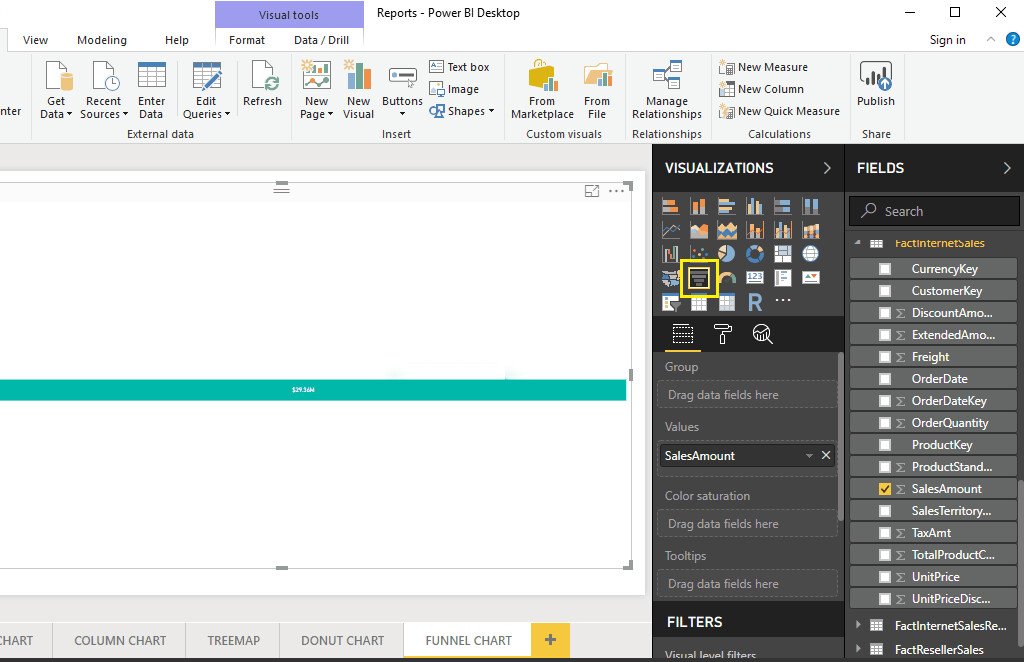Open the paint roller formatting pane
This screenshot has width=1024, height=662.
pos(722,334)
